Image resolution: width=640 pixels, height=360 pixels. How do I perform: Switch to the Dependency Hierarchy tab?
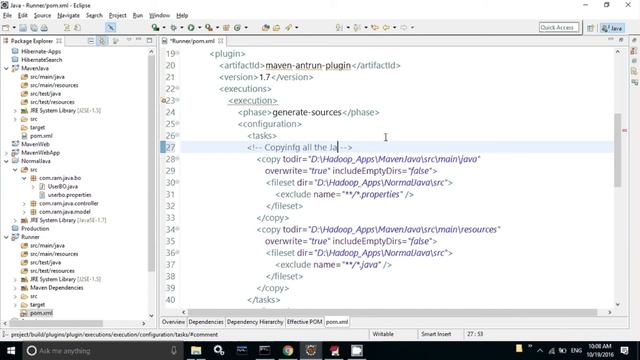[x=255, y=322]
